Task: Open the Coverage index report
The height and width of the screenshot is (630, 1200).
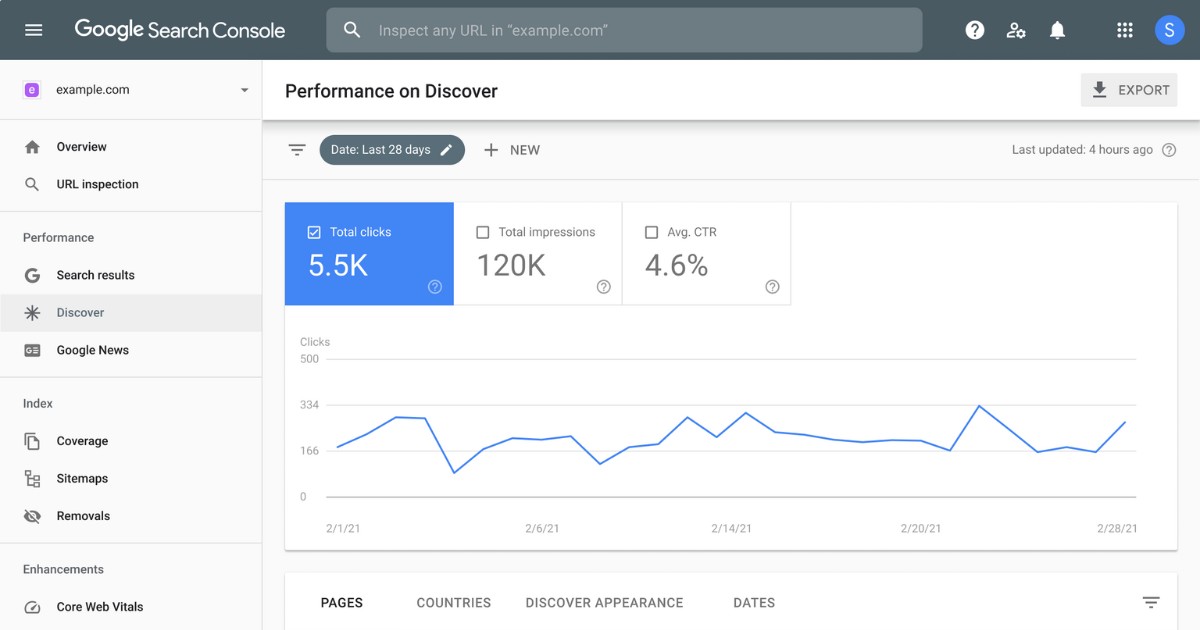Action: point(82,441)
